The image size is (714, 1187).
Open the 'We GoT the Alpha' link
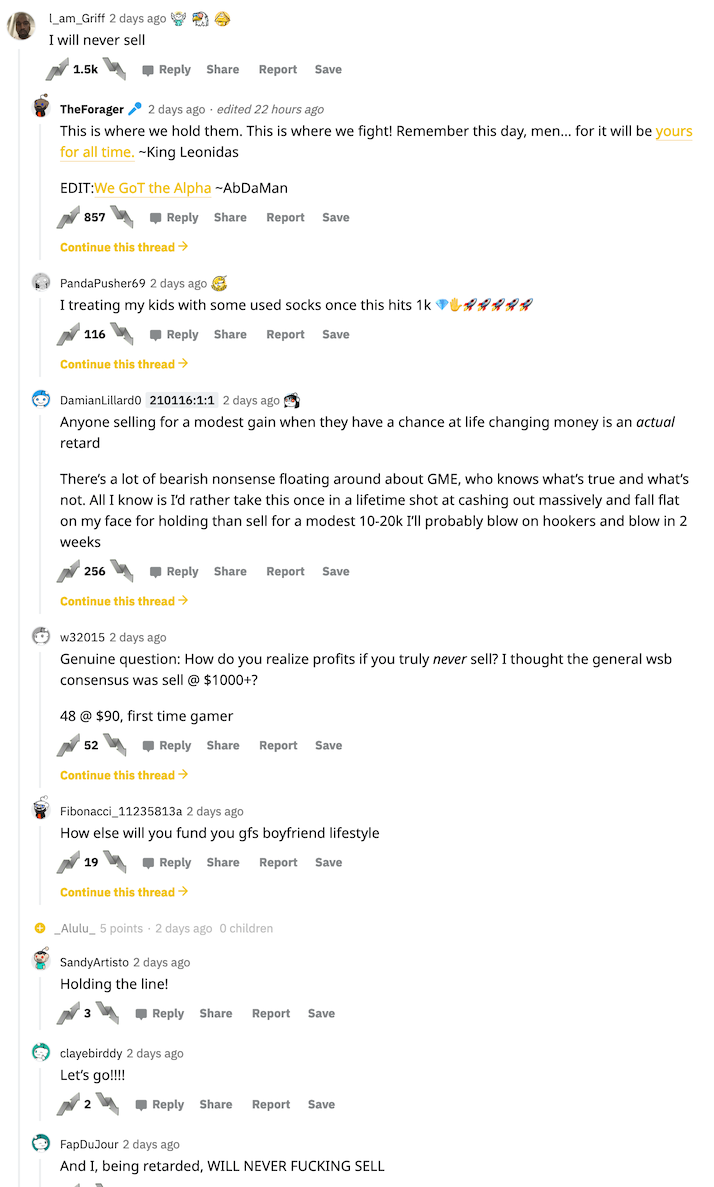tap(153, 188)
